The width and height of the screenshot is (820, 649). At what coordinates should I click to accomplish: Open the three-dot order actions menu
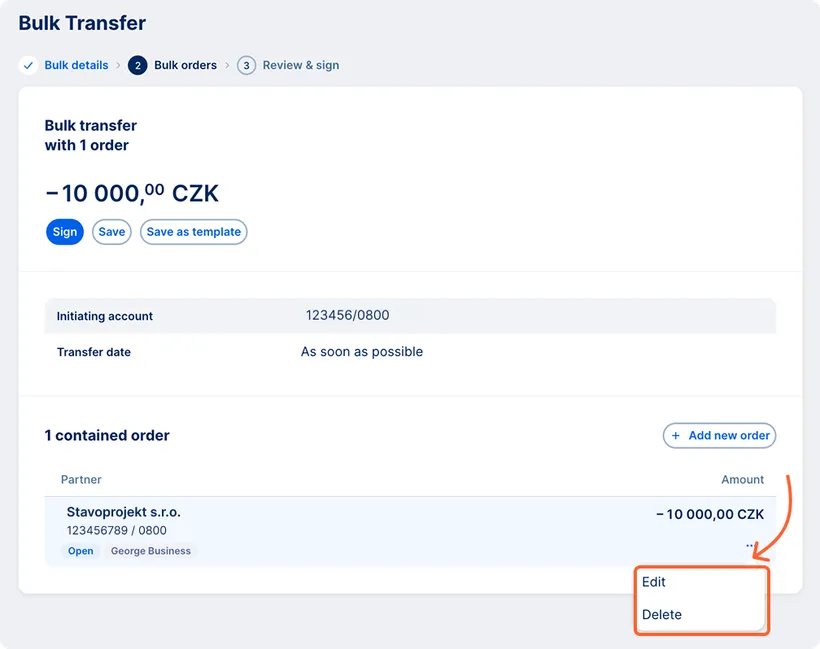749,545
